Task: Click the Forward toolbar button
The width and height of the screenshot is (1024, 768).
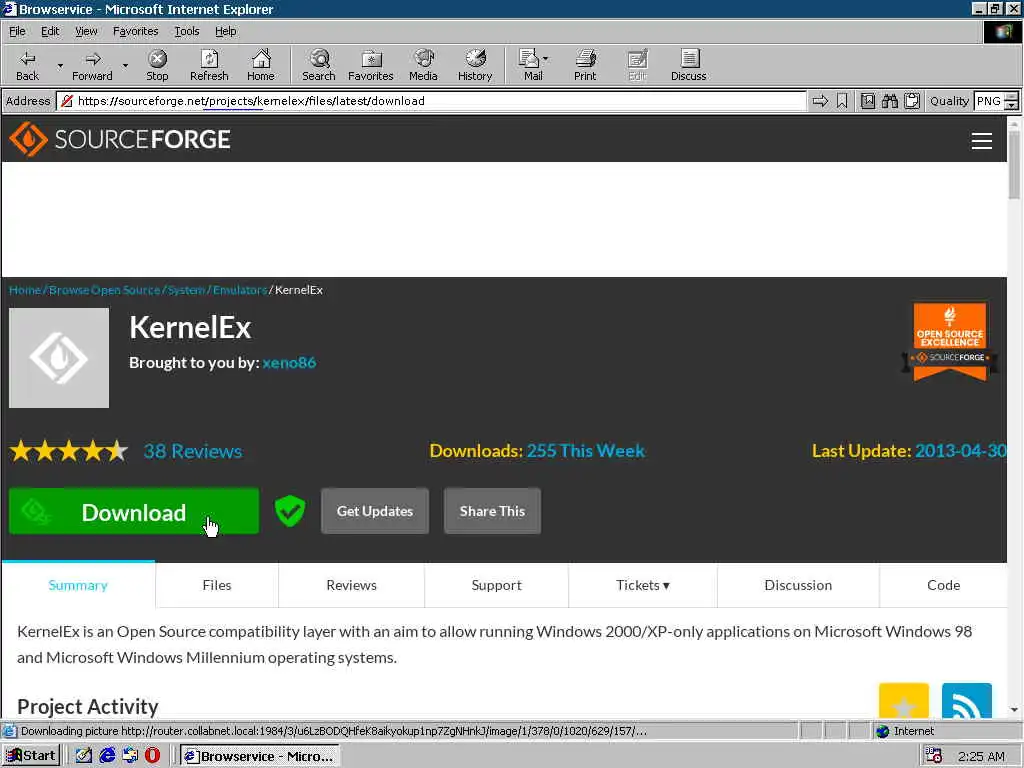Action: [x=92, y=65]
